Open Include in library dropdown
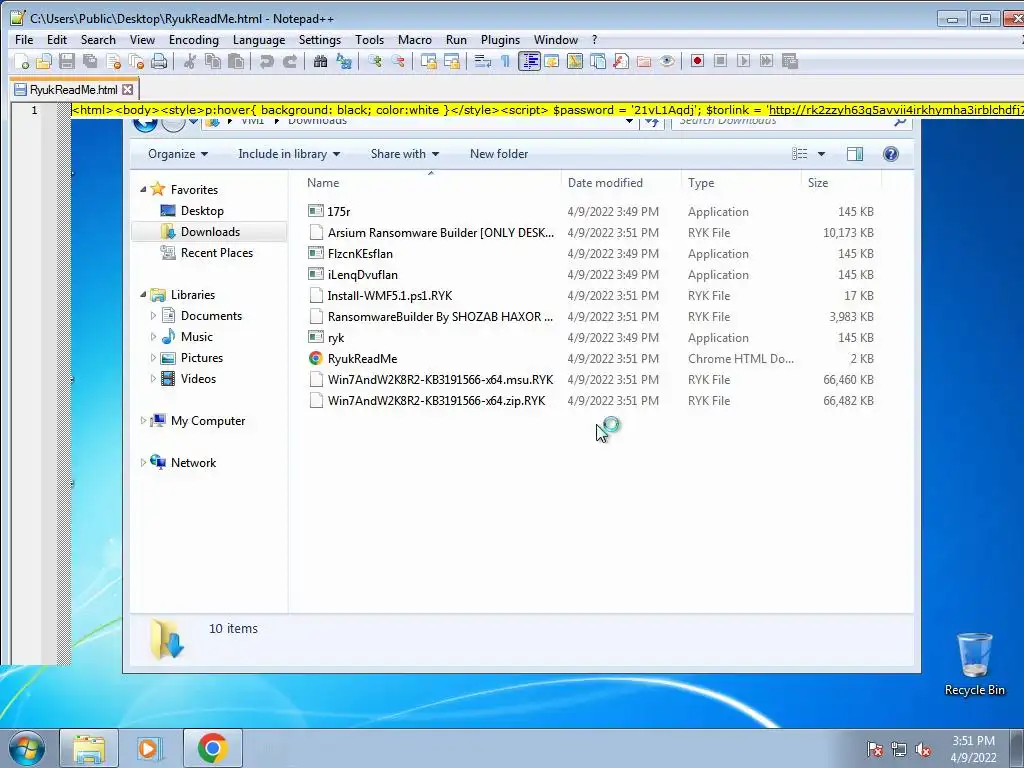The image size is (1024, 768). [x=289, y=154]
